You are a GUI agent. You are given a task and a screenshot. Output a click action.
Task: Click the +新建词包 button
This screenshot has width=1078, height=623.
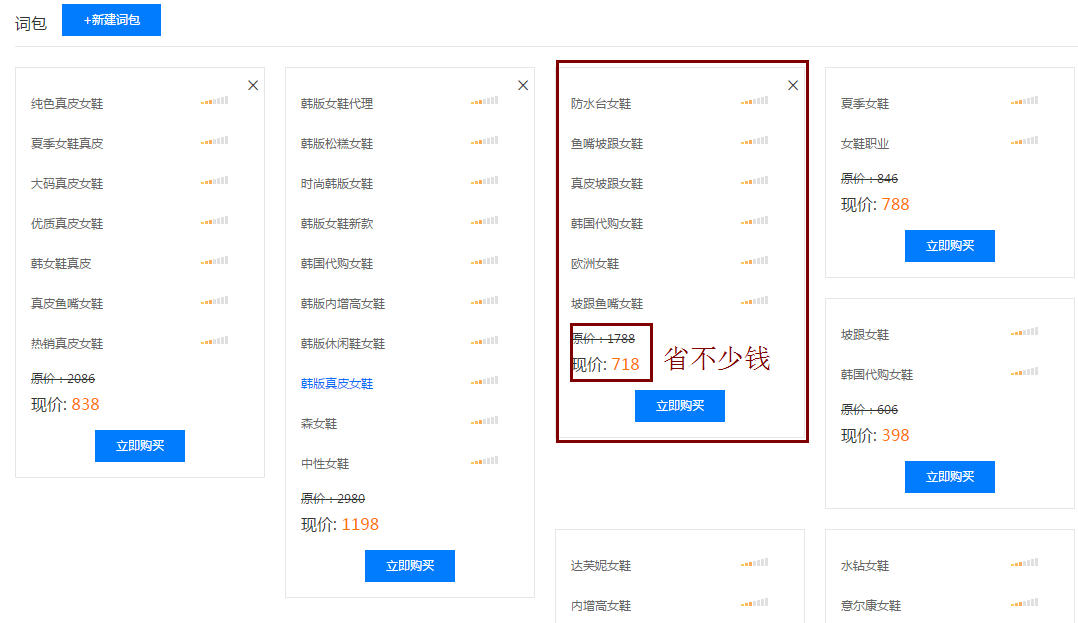[x=111, y=20]
